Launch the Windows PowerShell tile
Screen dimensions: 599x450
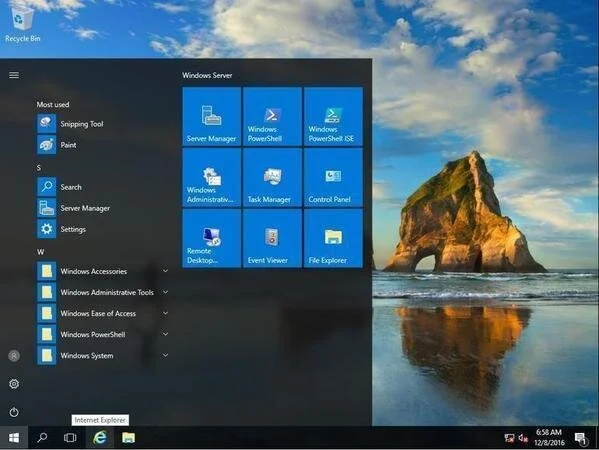point(272,117)
